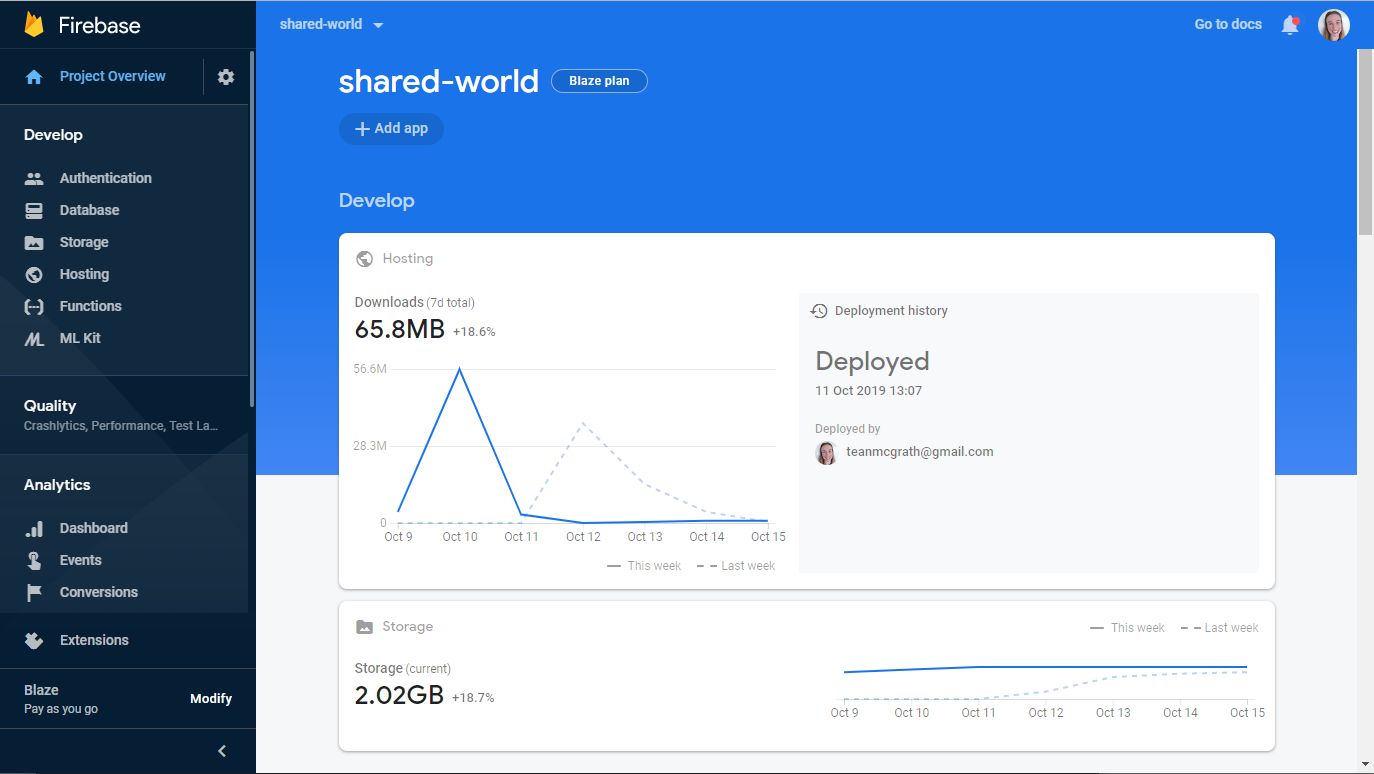
Task: Click Modify next to Blaze plan
Action: pyautogui.click(x=211, y=698)
